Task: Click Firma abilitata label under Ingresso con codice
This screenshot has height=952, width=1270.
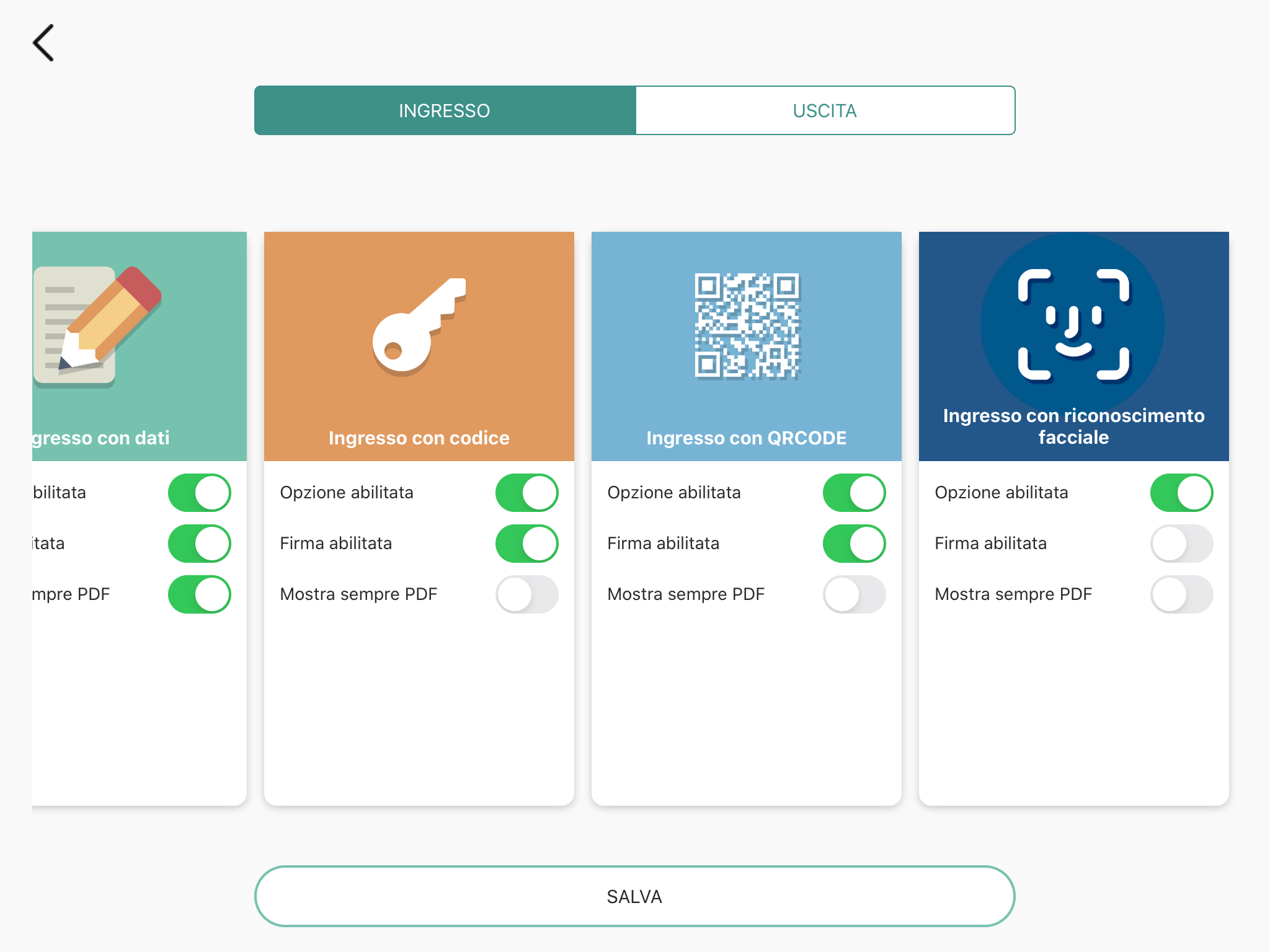Action: 336,544
